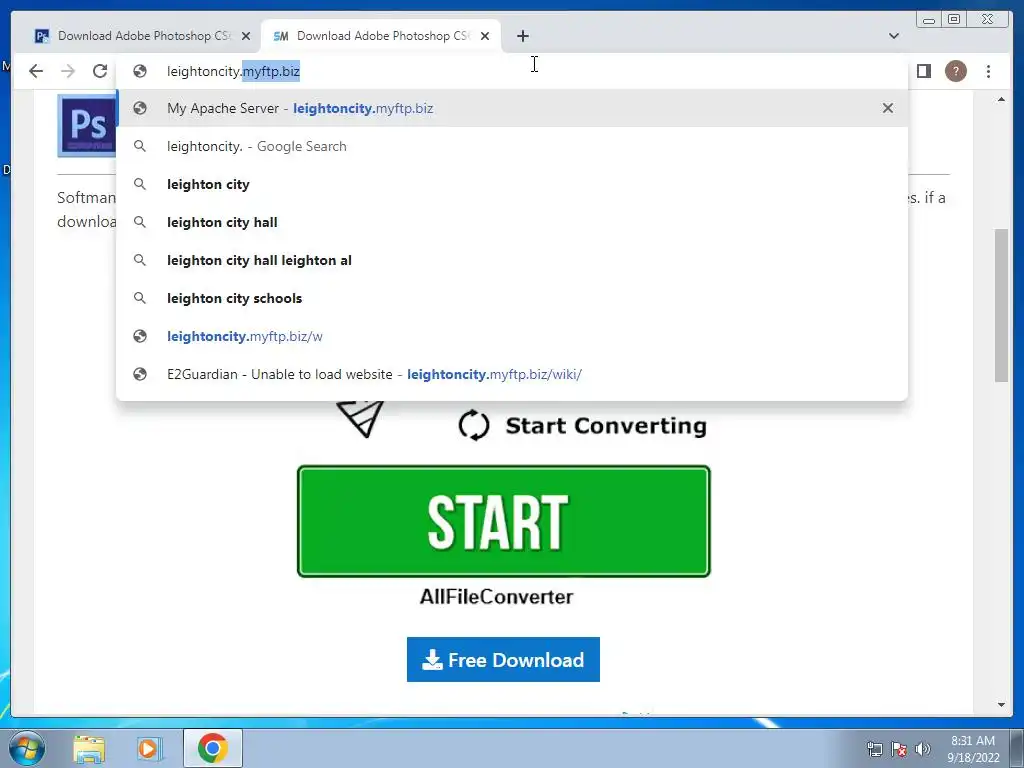The image size is (1024, 768).
Task: Select 'leightoncity. - Google Search' suggestion
Action: click(512, 146)
